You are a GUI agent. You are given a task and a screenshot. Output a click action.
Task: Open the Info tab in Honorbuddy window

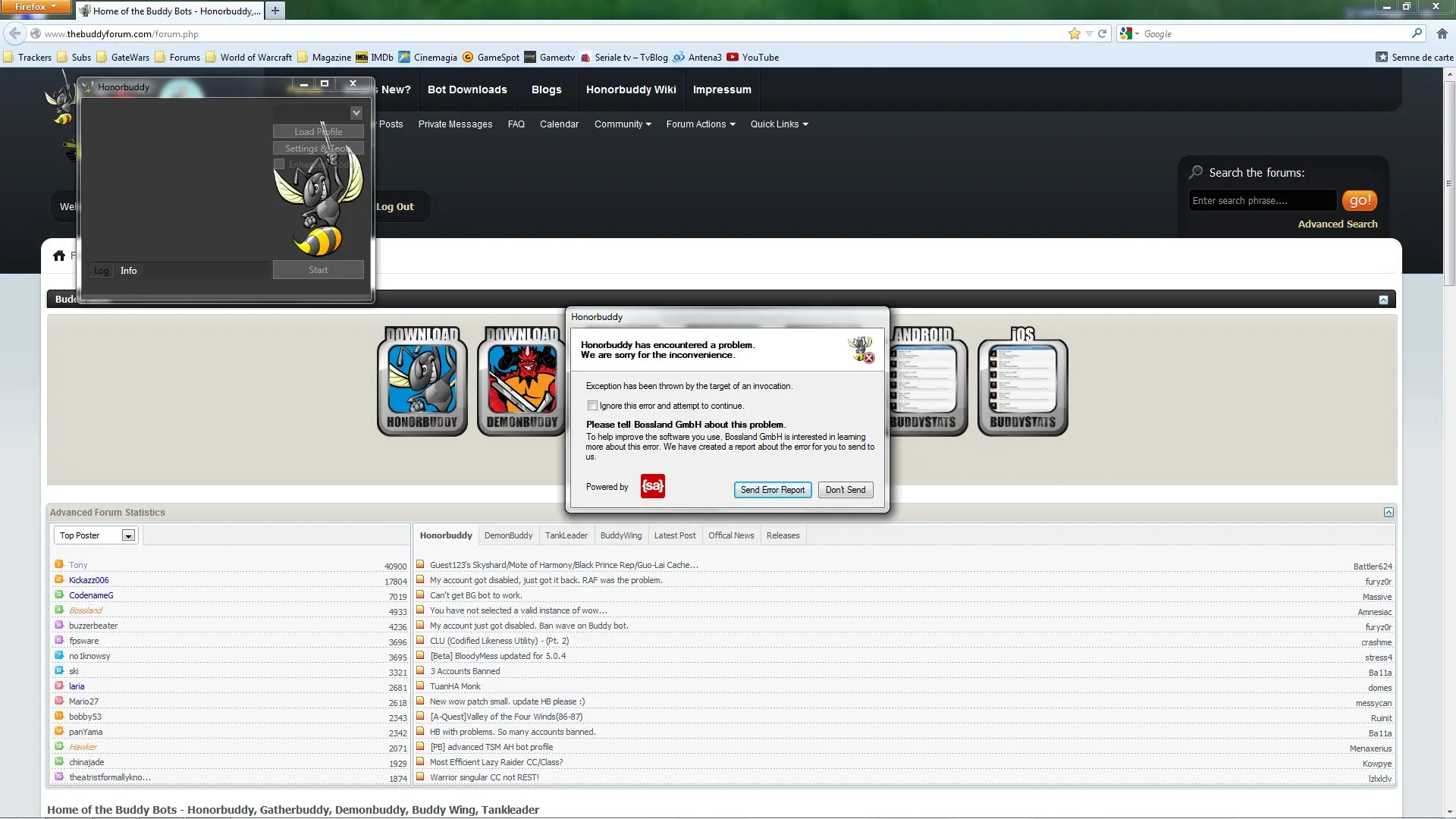(x=129, y=271)
